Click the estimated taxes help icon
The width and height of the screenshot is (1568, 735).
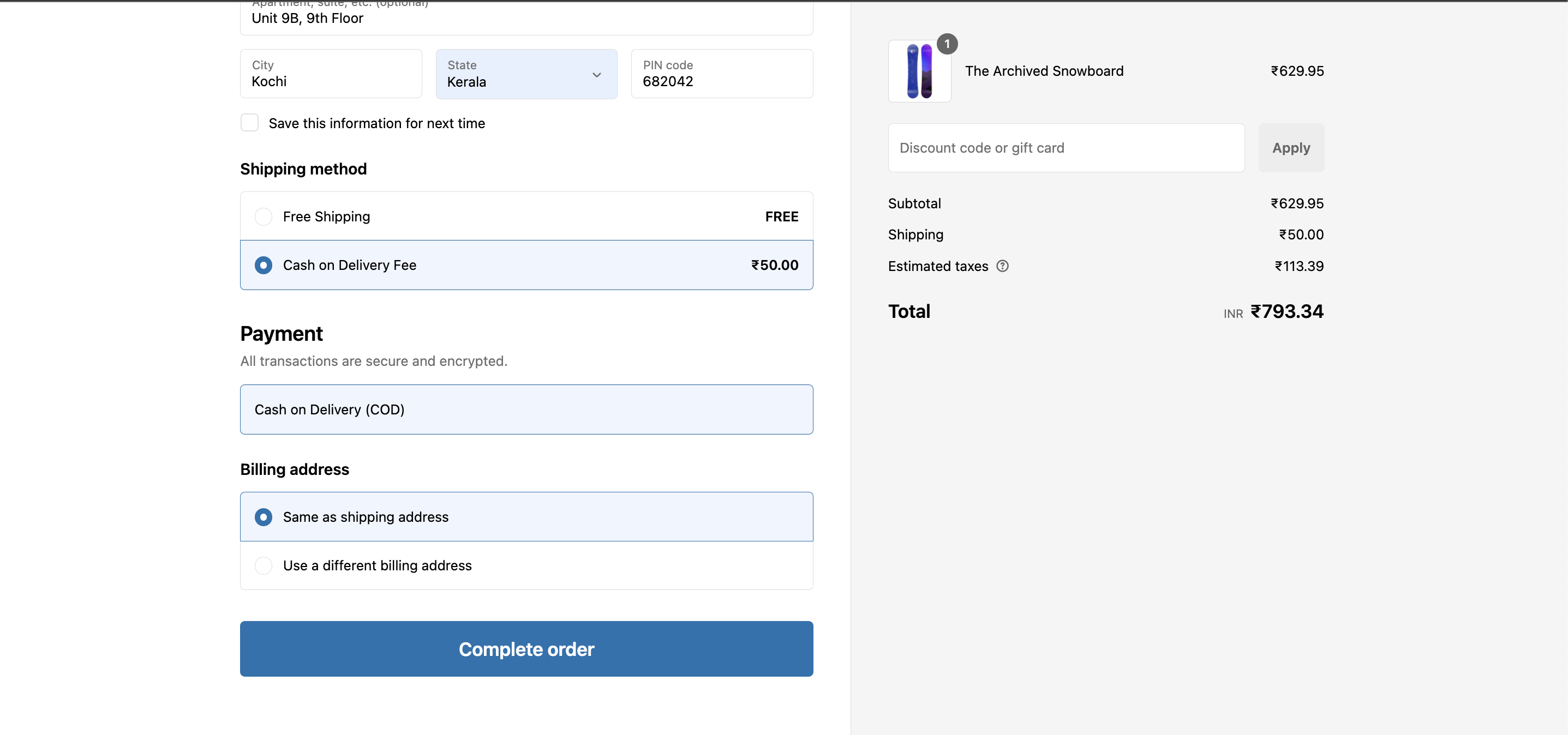(1002, 266)
